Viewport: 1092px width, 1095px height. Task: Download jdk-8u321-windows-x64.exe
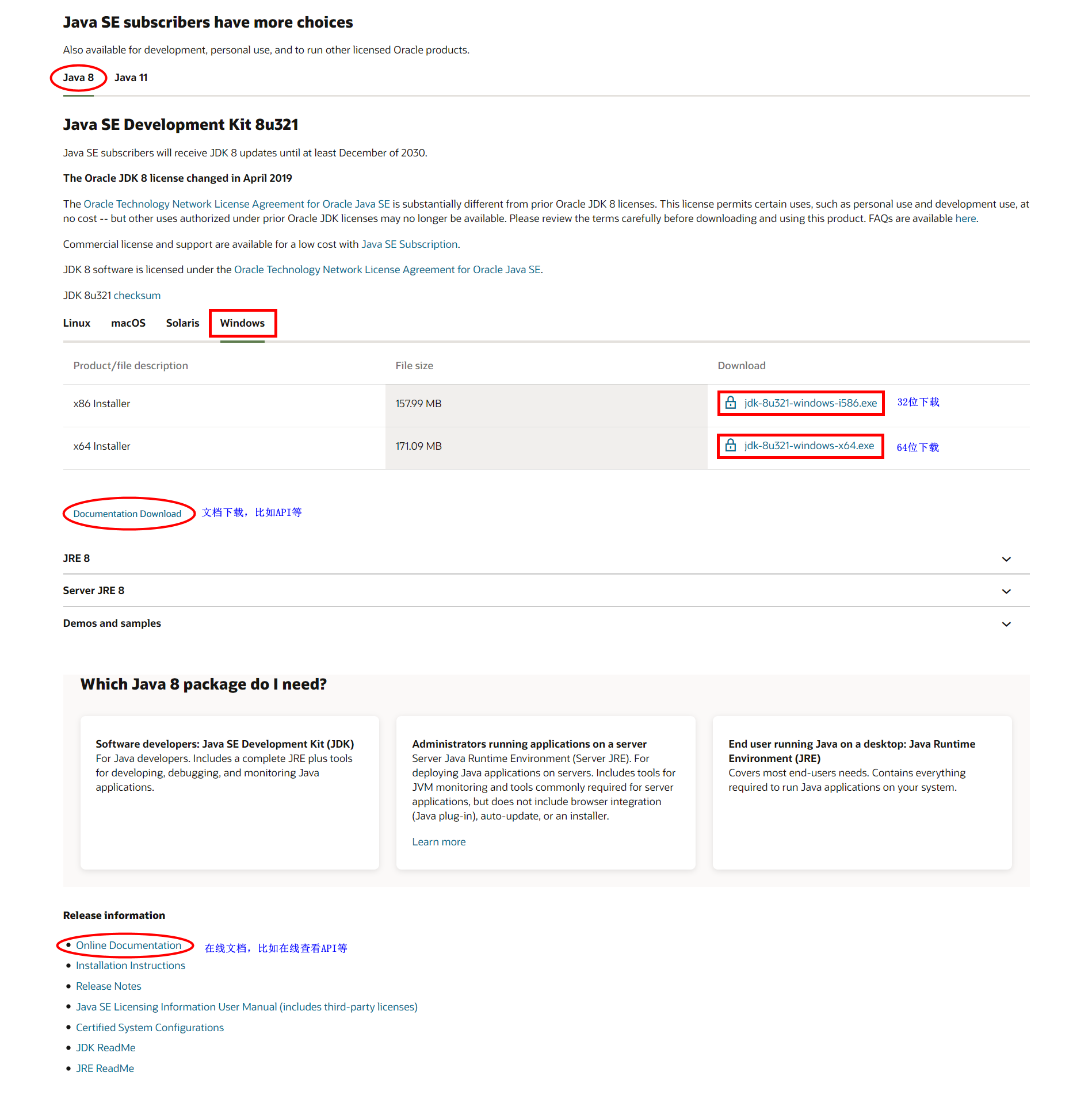click(x=809, y=446)
